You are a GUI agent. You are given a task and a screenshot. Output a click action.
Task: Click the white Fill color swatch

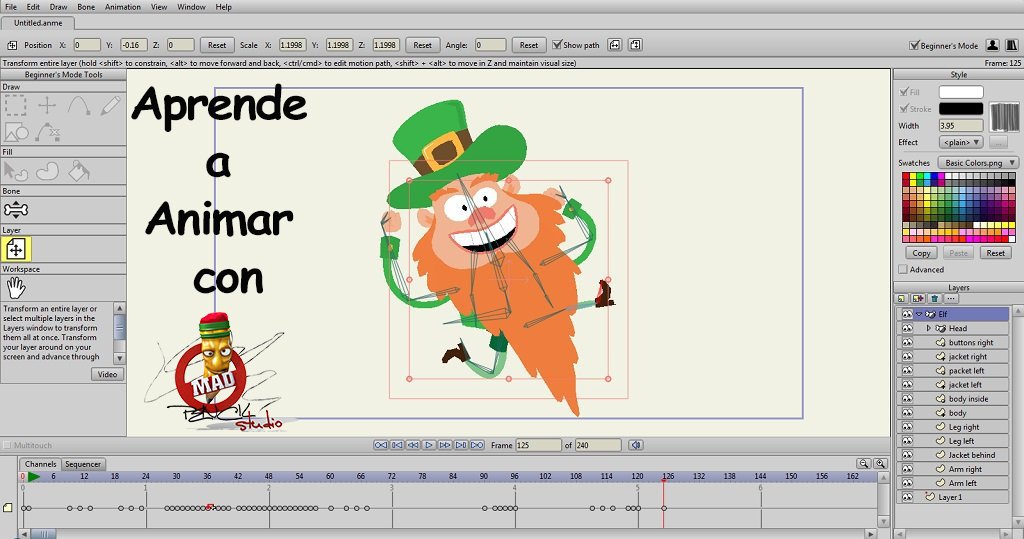click(x=961, y=91)
